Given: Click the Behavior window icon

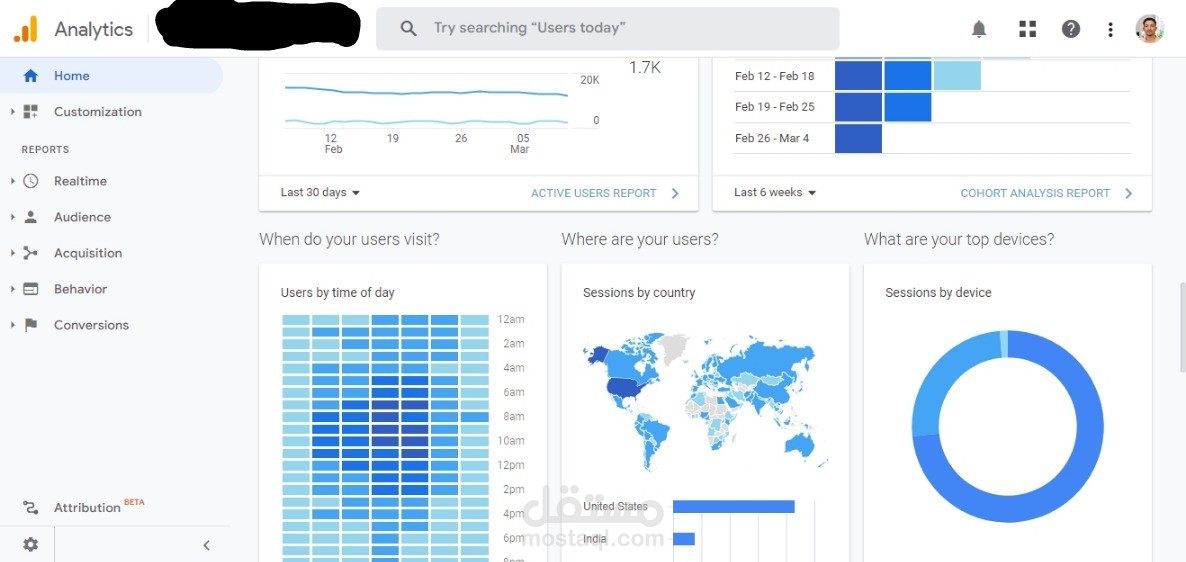Looking at the screenshot, I should pos(30,289).
